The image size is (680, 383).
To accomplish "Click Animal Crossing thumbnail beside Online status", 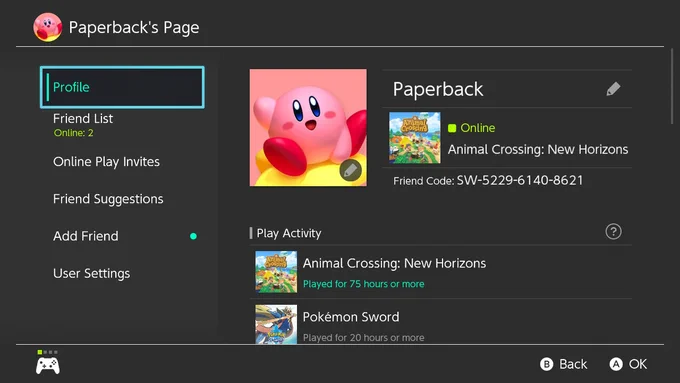I will coord(415,137).
